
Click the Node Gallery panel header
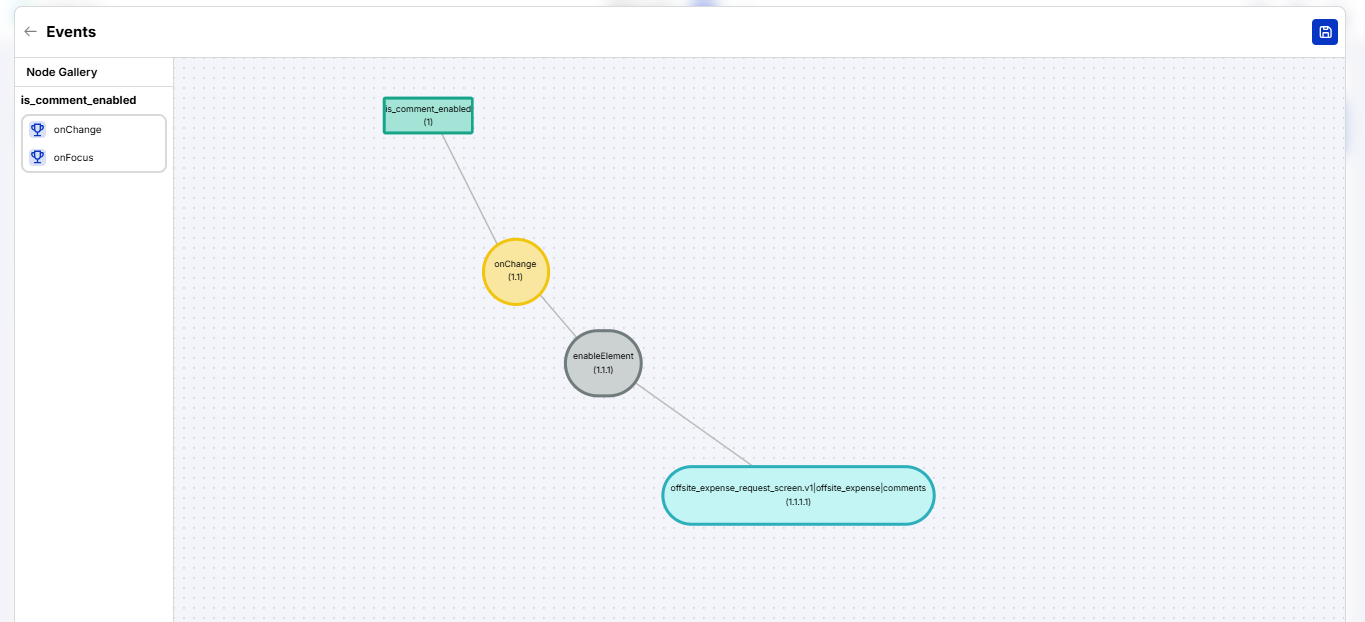(x=62, y=72)
